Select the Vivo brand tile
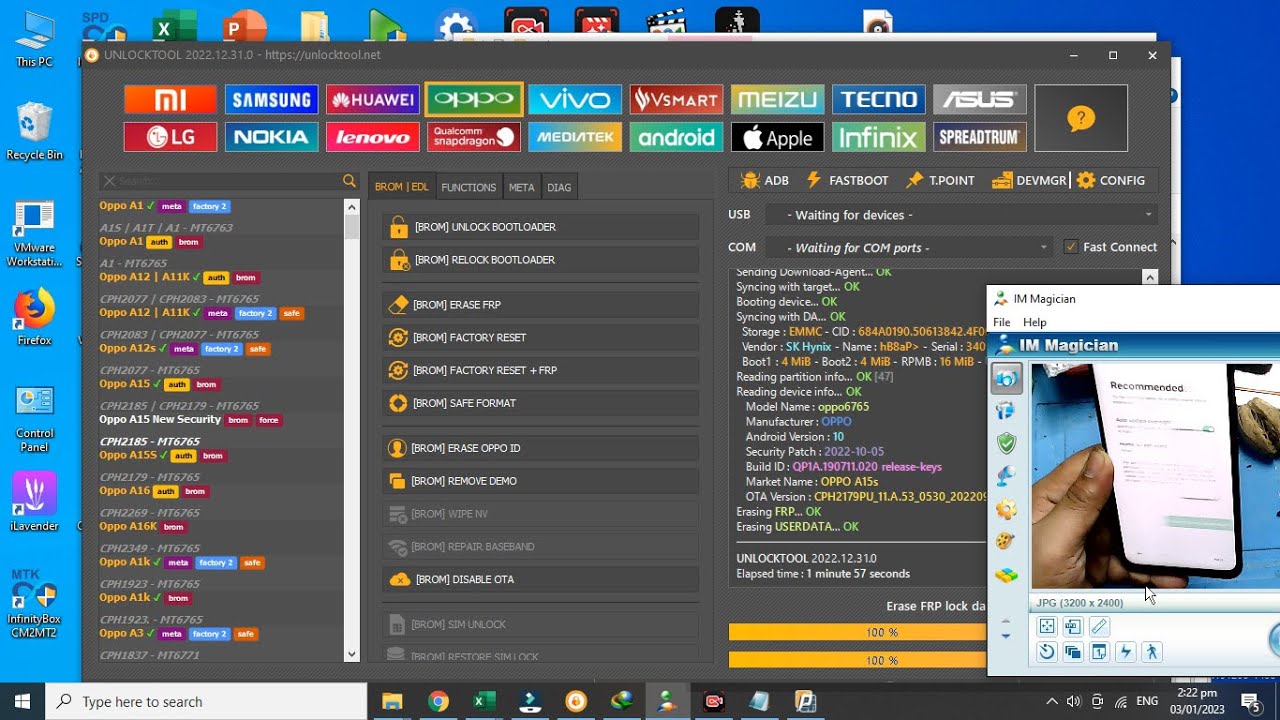1280x720 pixels. 575,99
